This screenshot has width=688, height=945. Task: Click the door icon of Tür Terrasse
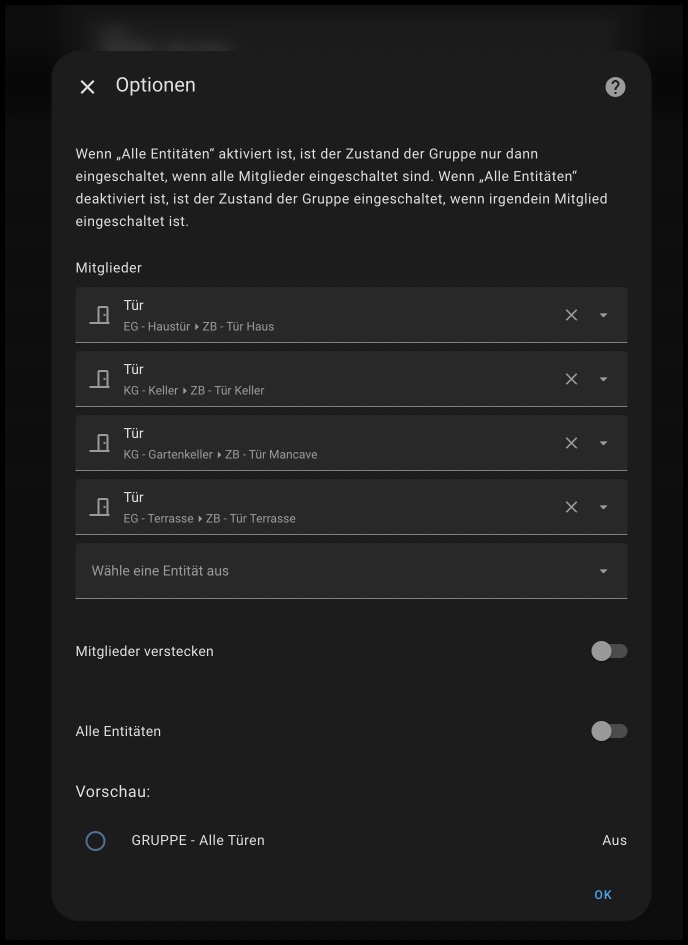point(100,507)
